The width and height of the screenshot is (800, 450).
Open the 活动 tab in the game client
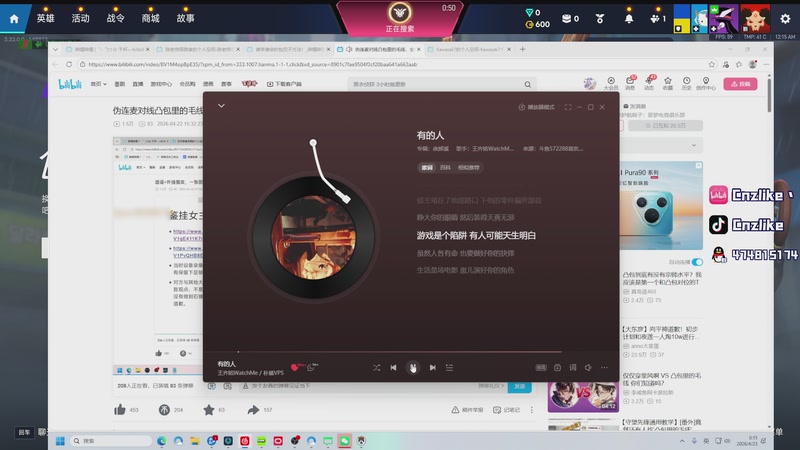pyautogui.click(x=81, y=18)
